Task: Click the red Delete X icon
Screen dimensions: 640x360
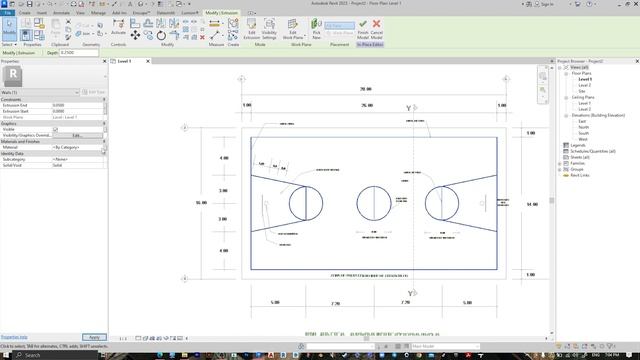Action: pyautogui.click(x=202, y=37)
